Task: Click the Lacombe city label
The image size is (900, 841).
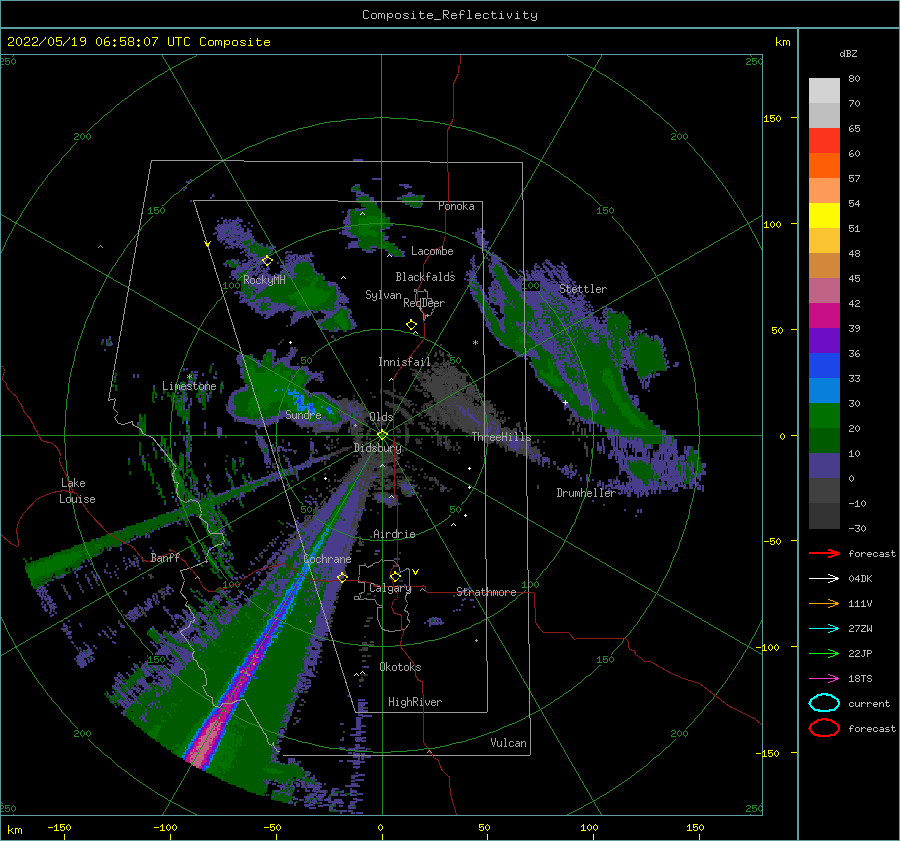Action: pyautogui.click(x=432, y=251)
